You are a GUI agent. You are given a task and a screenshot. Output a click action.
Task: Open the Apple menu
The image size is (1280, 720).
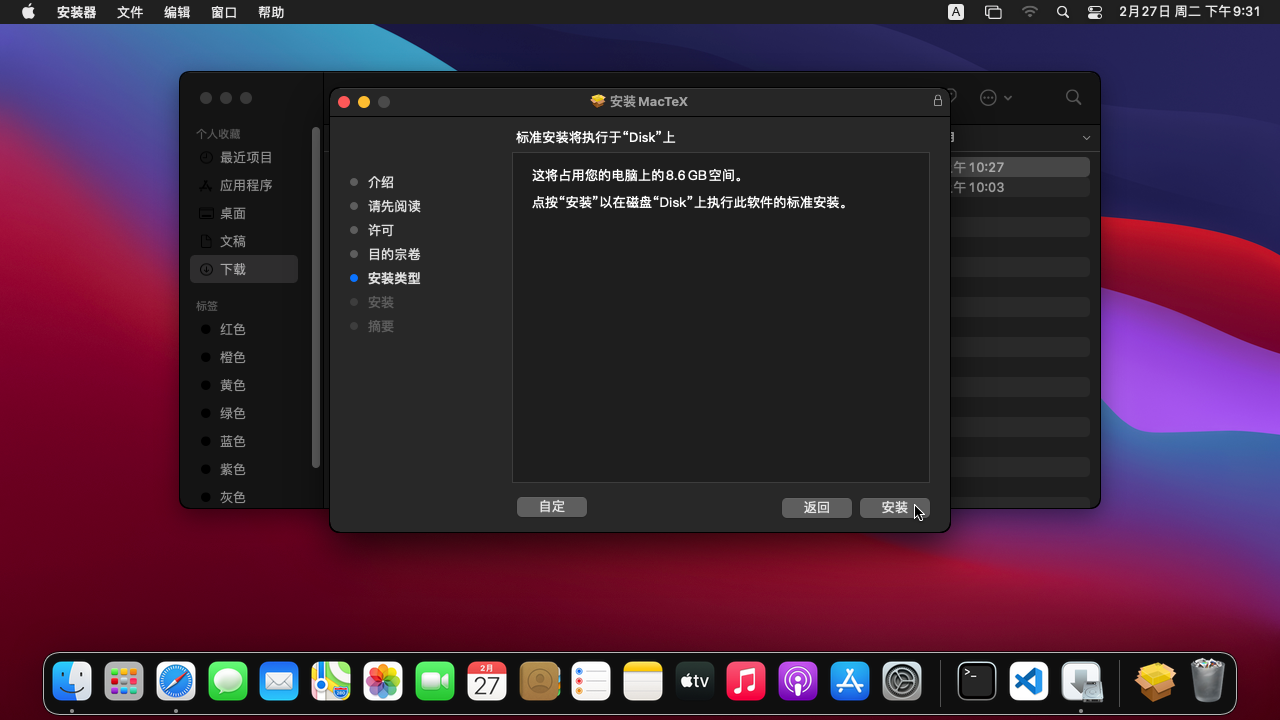(x=28, y=12)
